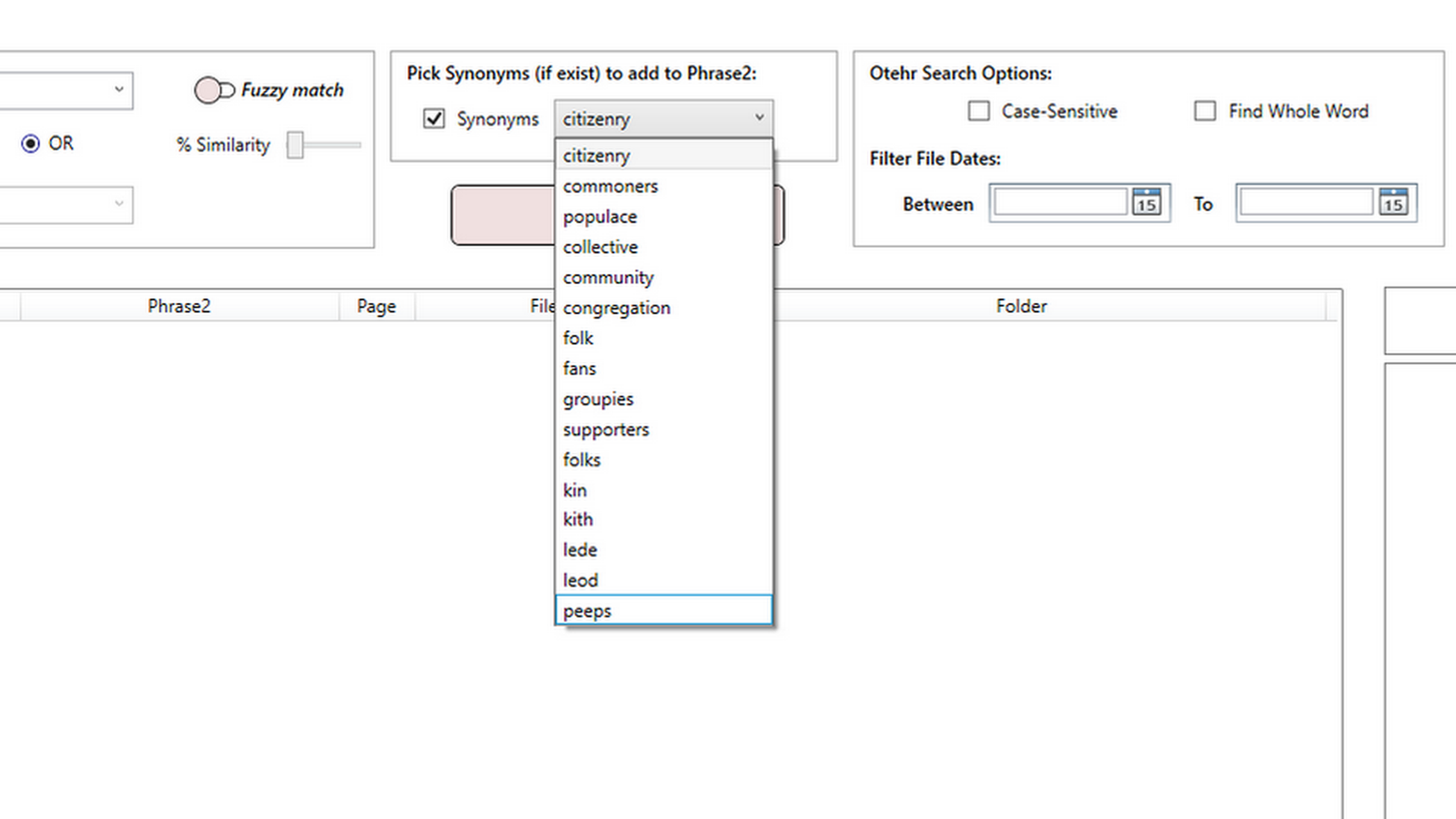This screenshot has width=1456, height=819.
Task: Check the Find Whole Word option
Action: (1205, 111)
